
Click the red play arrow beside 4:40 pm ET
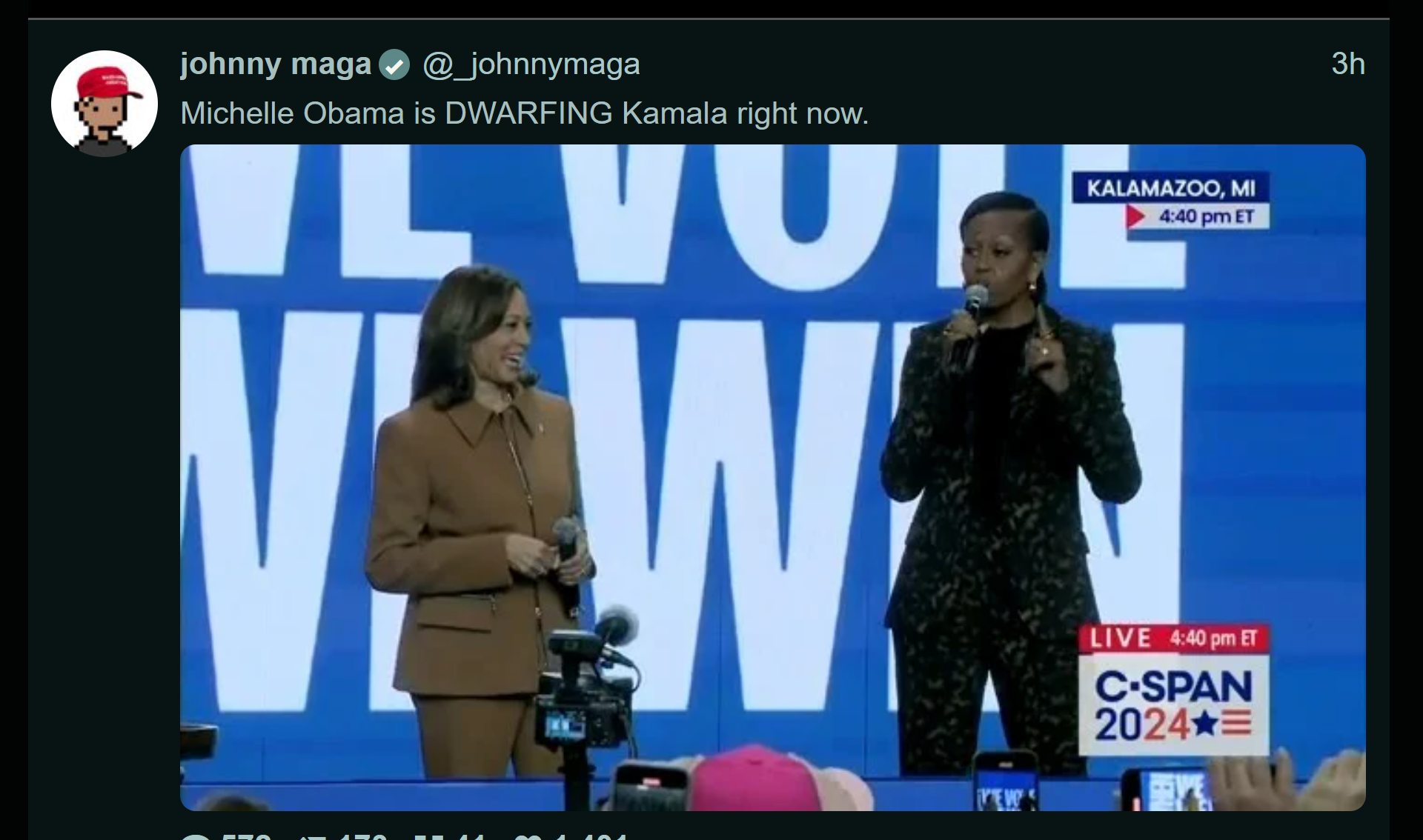[x=1135, y=216]
